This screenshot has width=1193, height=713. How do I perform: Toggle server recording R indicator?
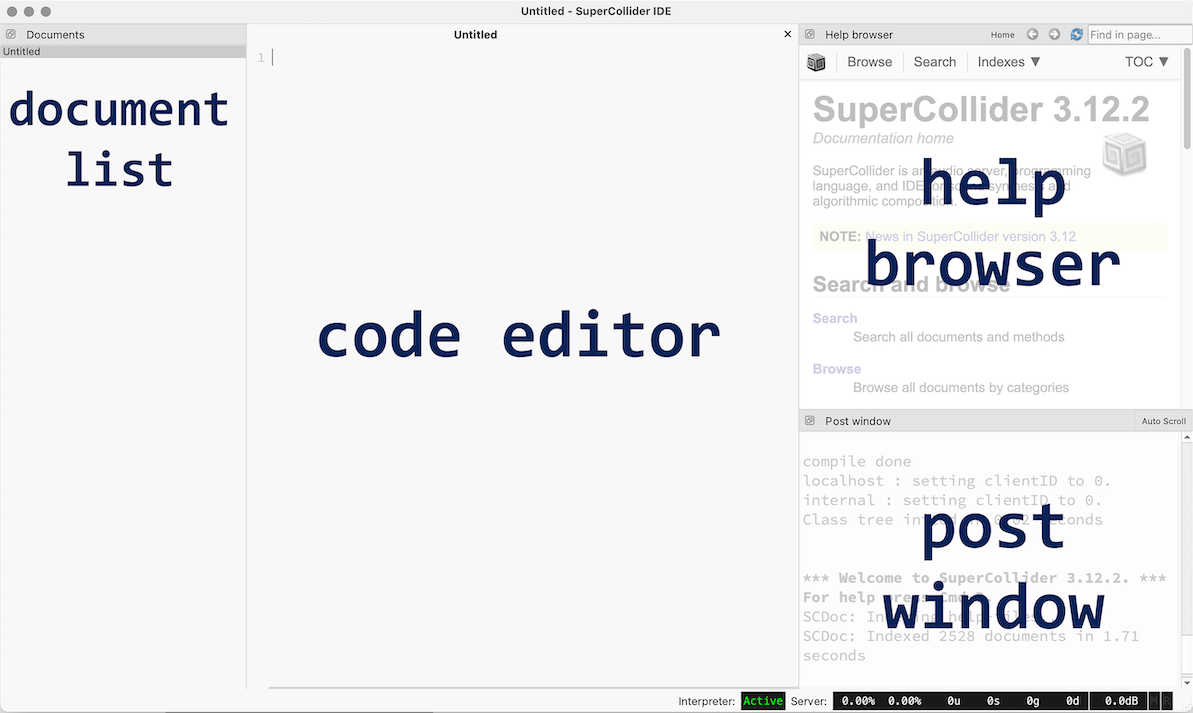click(1166, 701)
